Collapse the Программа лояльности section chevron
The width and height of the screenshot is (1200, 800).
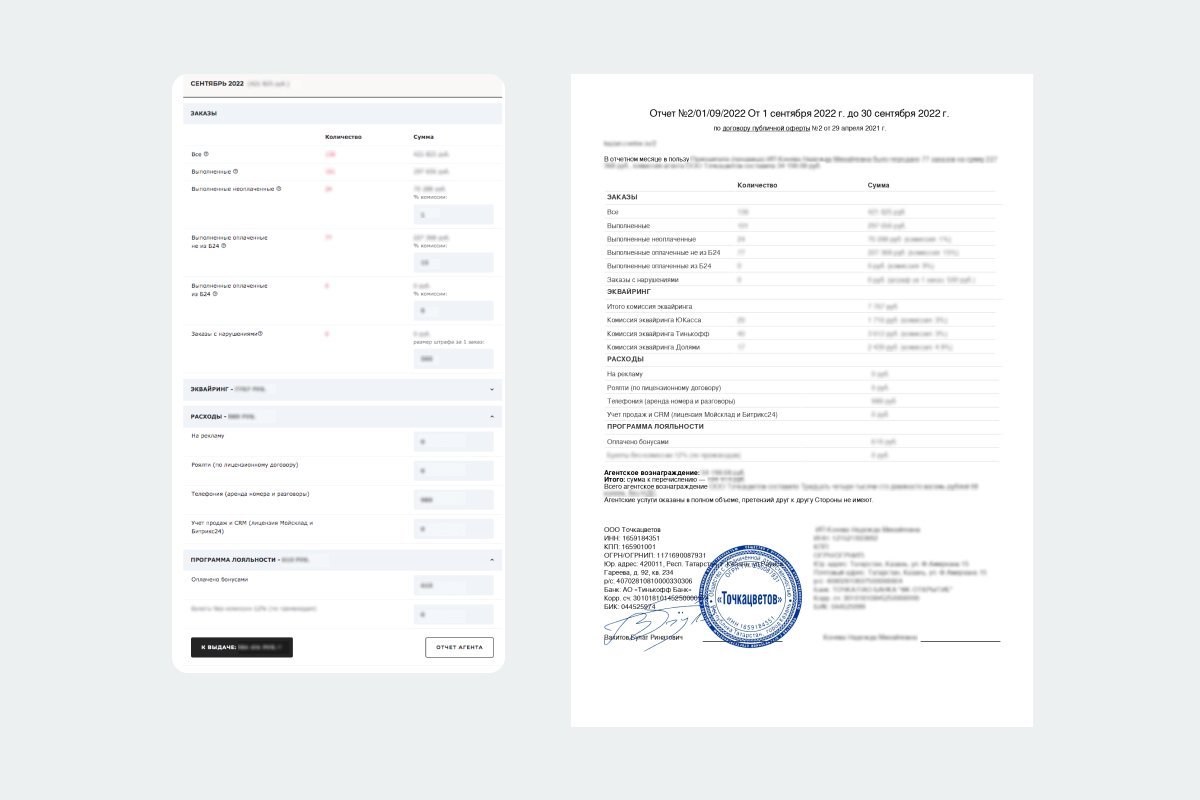point(491,559)
